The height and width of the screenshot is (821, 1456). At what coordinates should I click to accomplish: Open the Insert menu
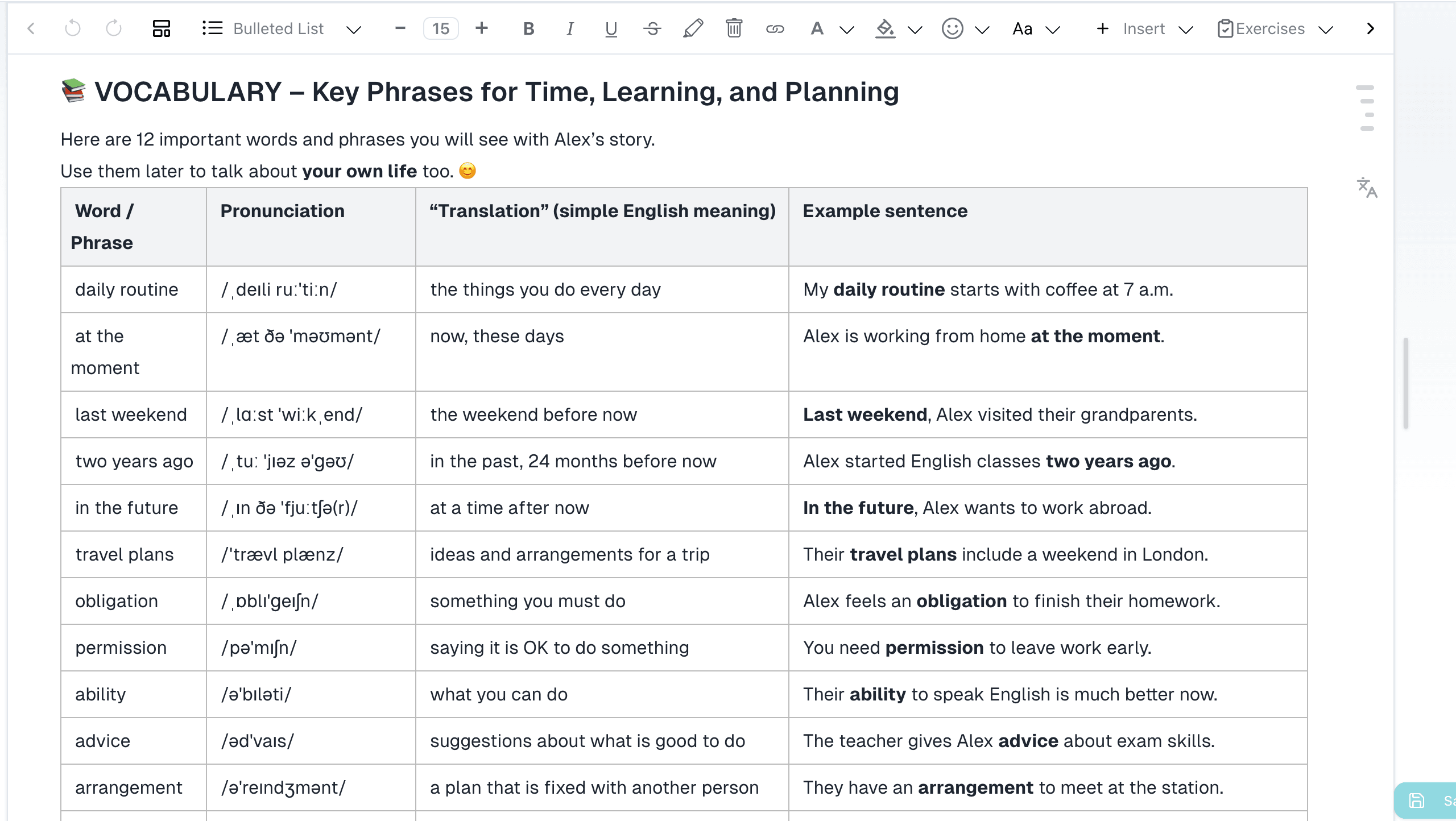point(1143,28)
